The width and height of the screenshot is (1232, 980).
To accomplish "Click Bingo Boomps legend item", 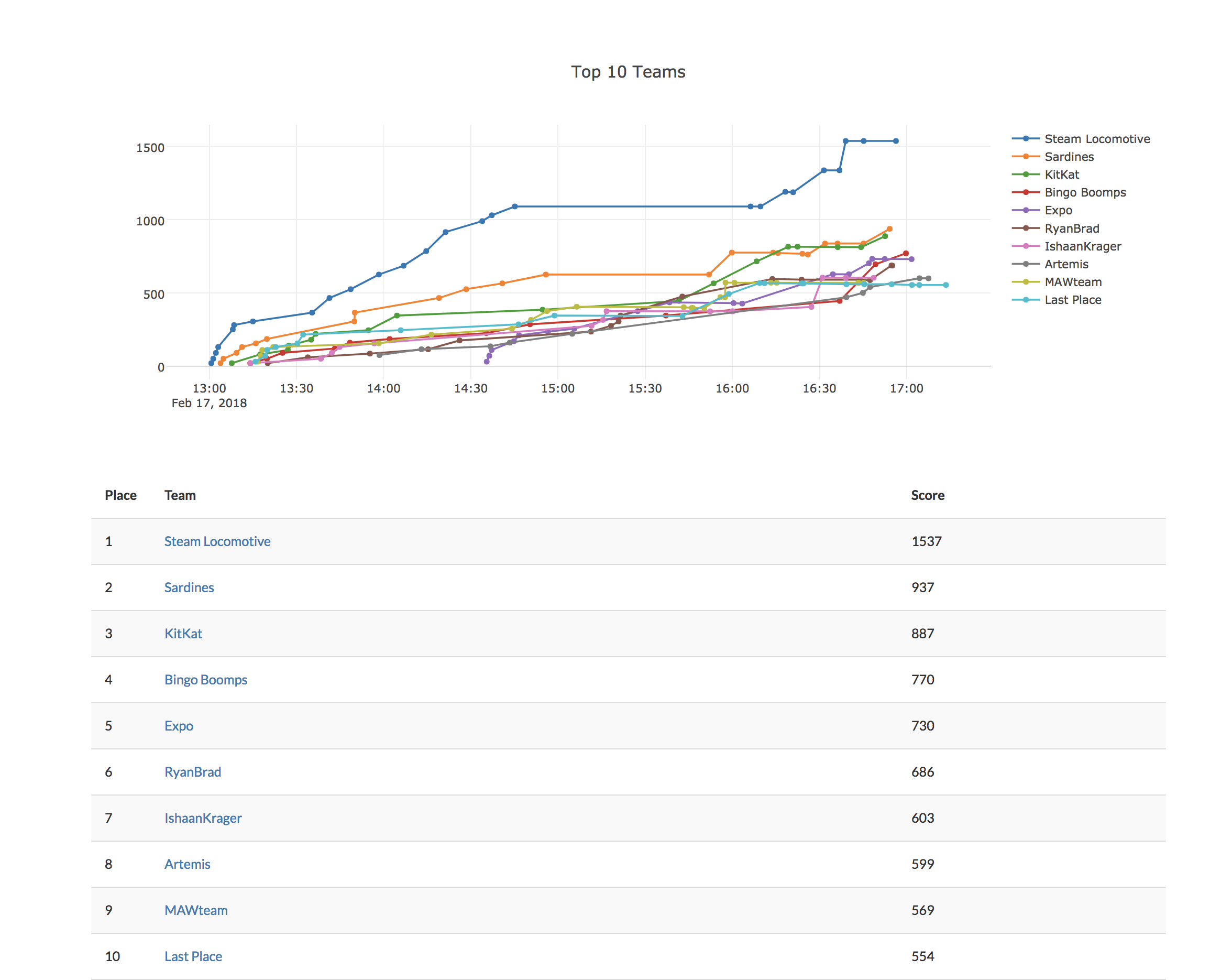I will 1085,192.
